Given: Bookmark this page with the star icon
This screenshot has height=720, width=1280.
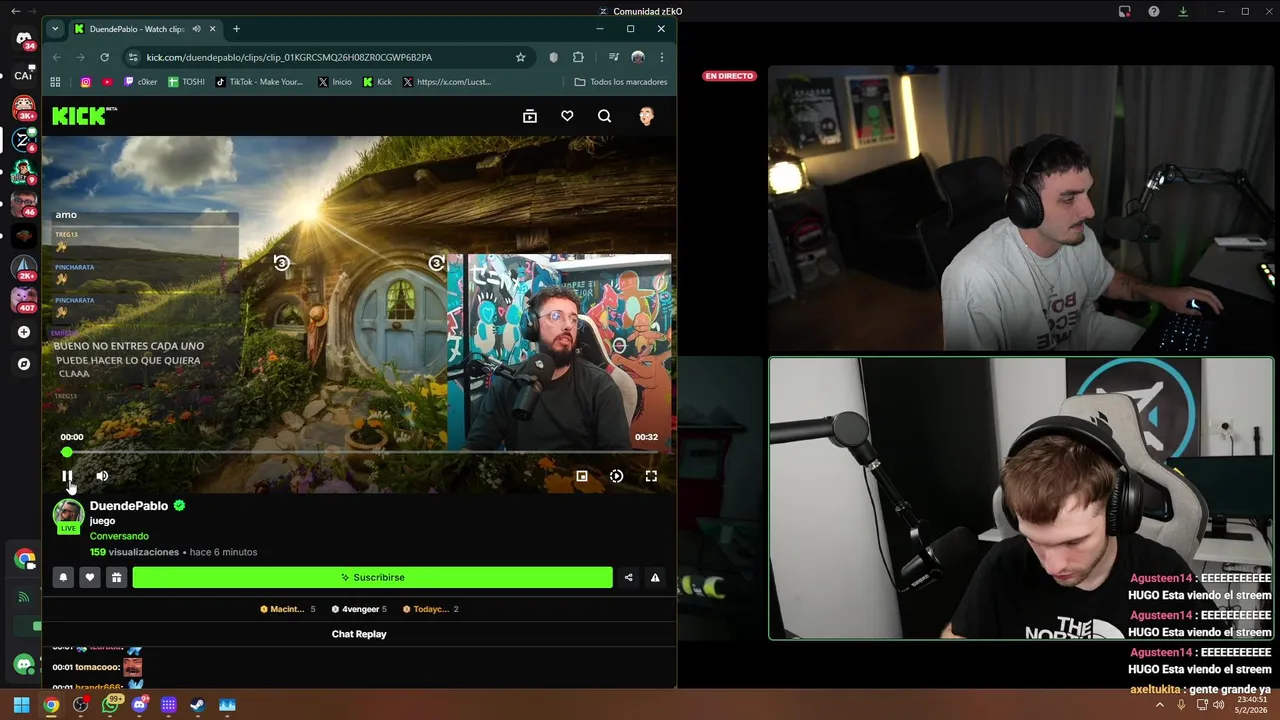Looking at the screenshot, I should (x=520, y=57).
